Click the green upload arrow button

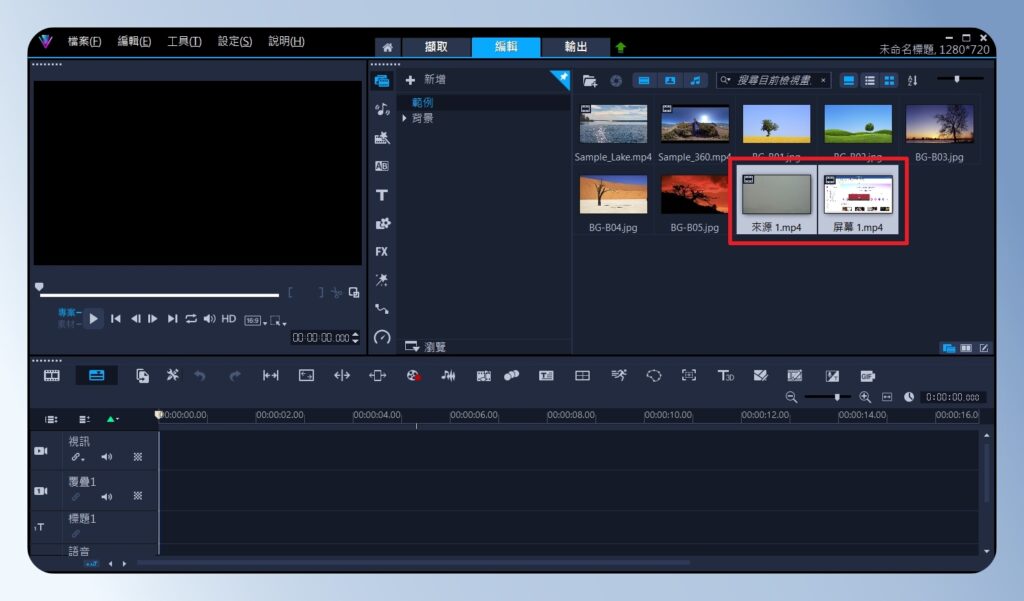(620, 47)
